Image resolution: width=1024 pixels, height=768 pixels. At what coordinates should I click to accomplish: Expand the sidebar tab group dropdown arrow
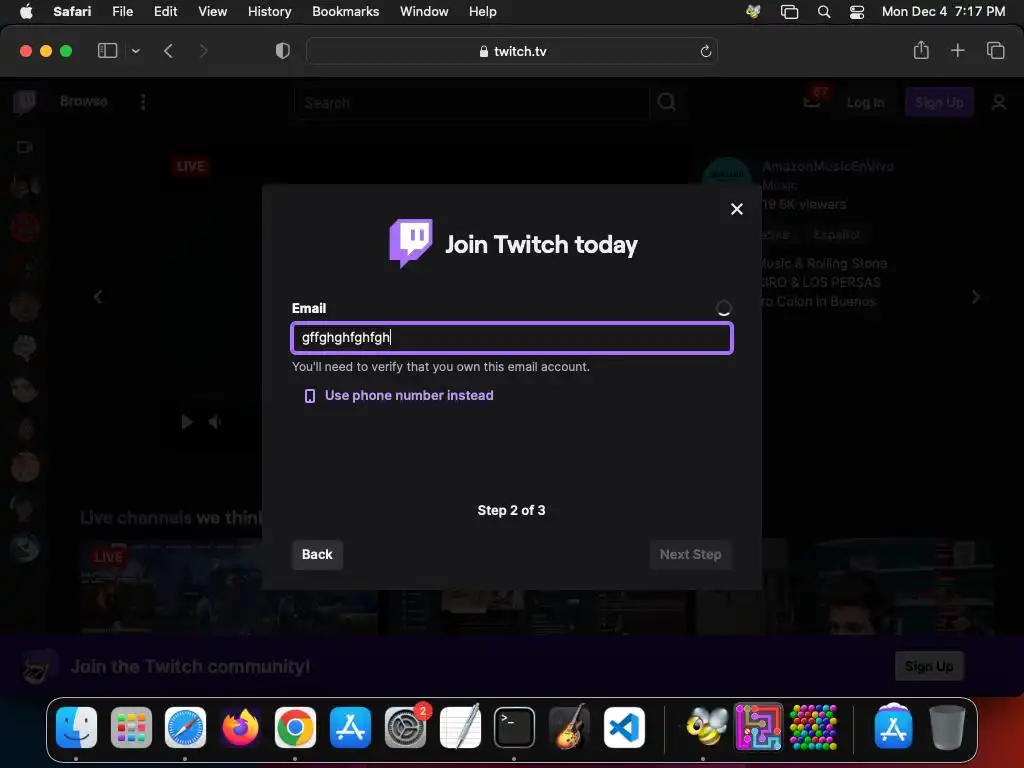point(135,50)
